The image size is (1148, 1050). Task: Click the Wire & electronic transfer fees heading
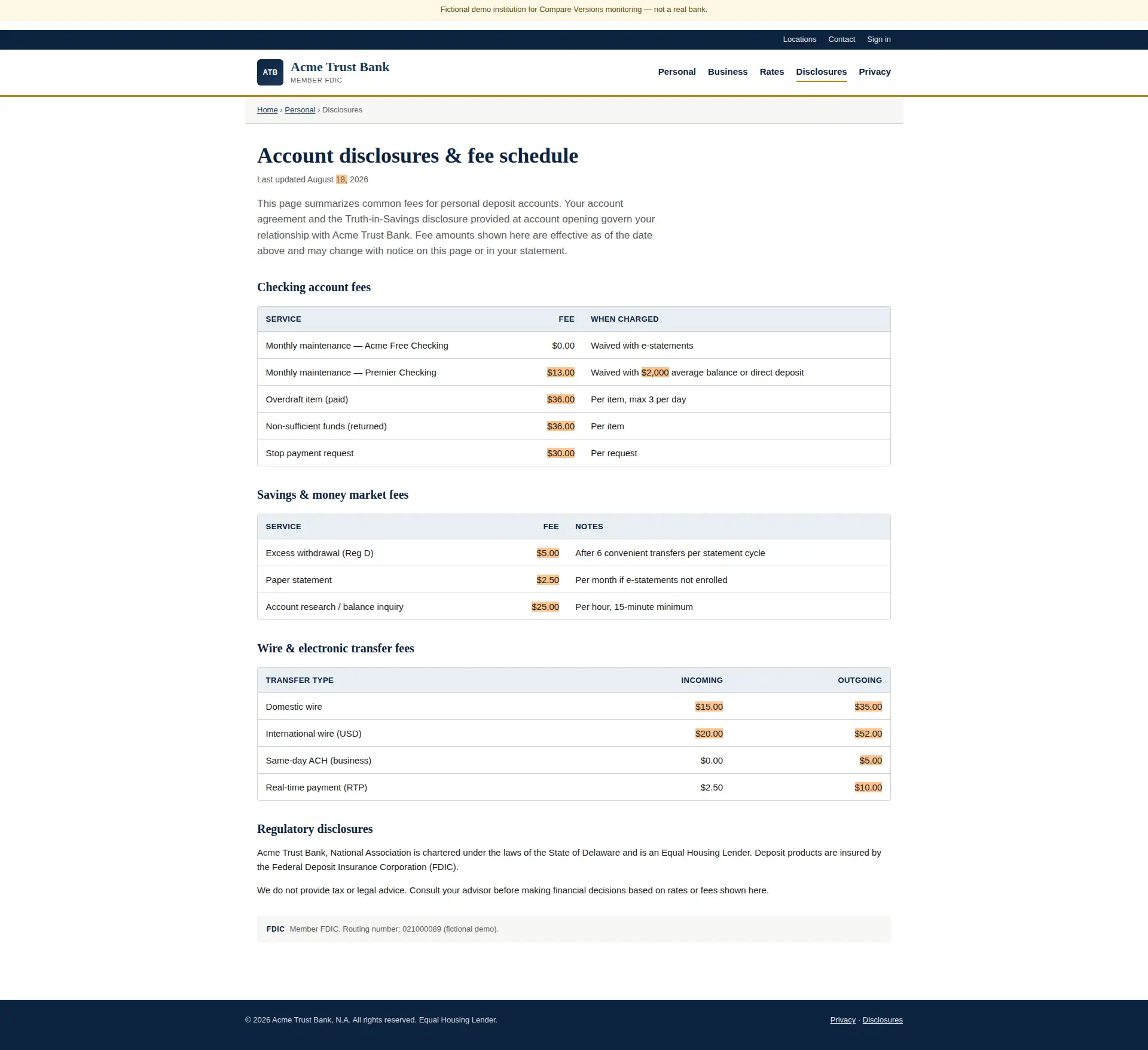335,648
